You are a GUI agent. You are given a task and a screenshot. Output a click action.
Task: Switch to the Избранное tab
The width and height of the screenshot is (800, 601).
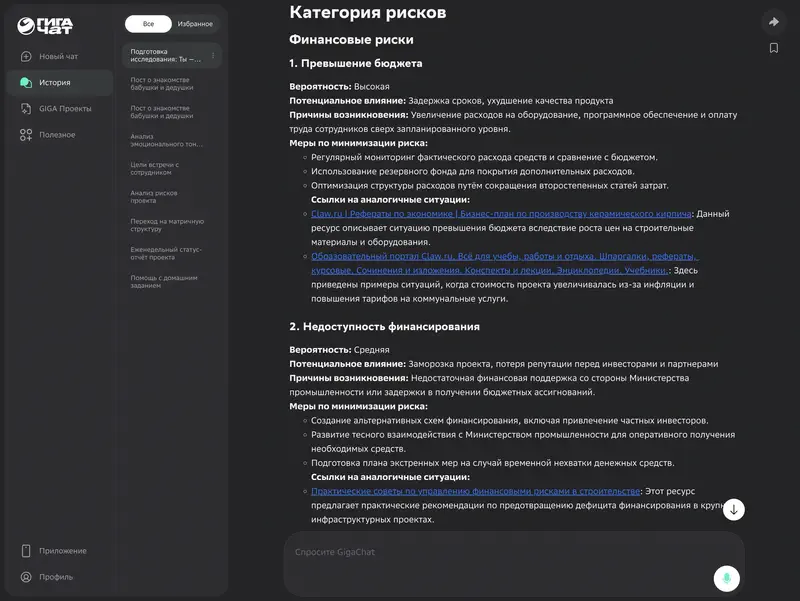(x=195, y=22)
